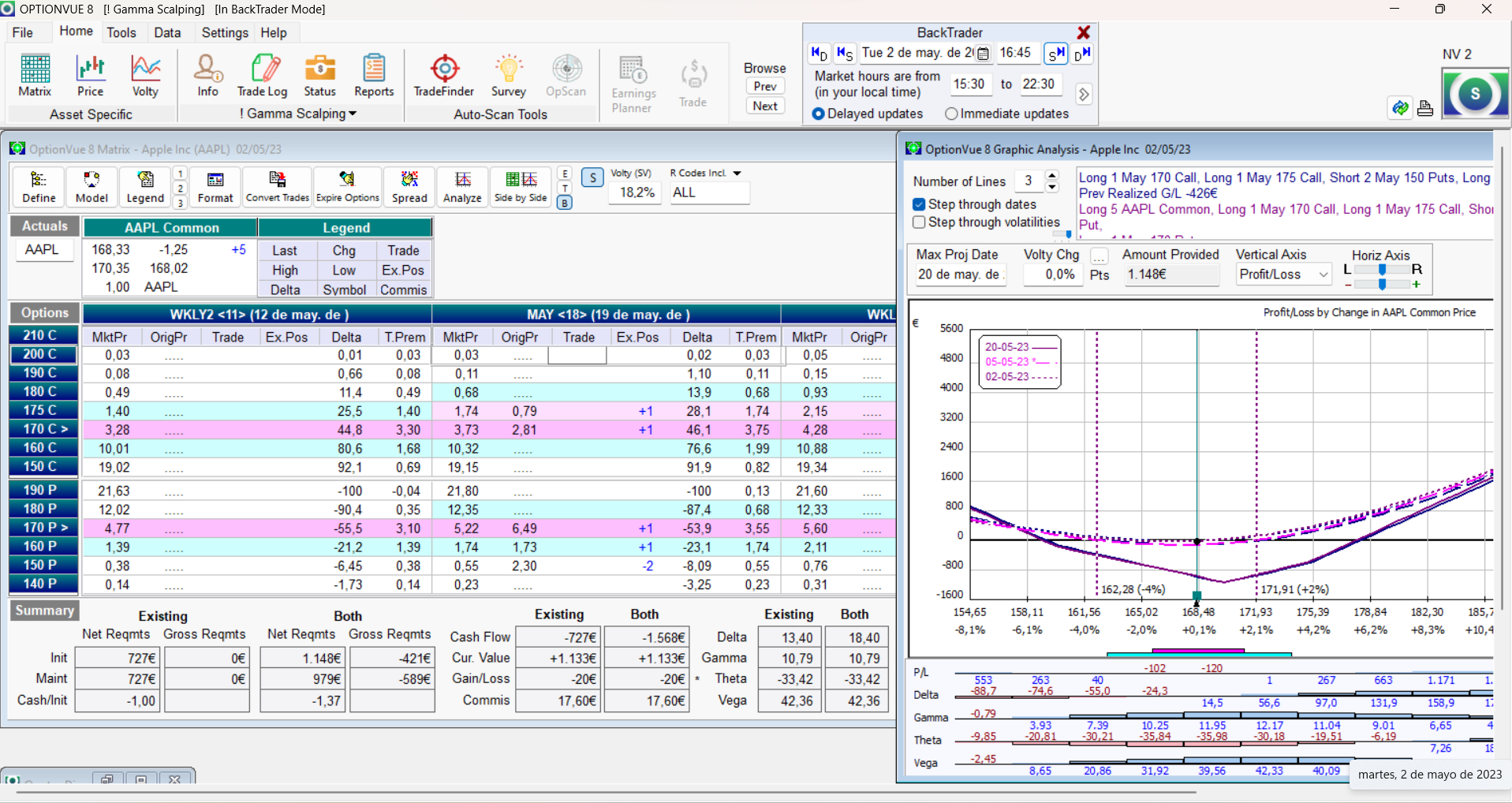Open the account Status tool

coord(319,76)
